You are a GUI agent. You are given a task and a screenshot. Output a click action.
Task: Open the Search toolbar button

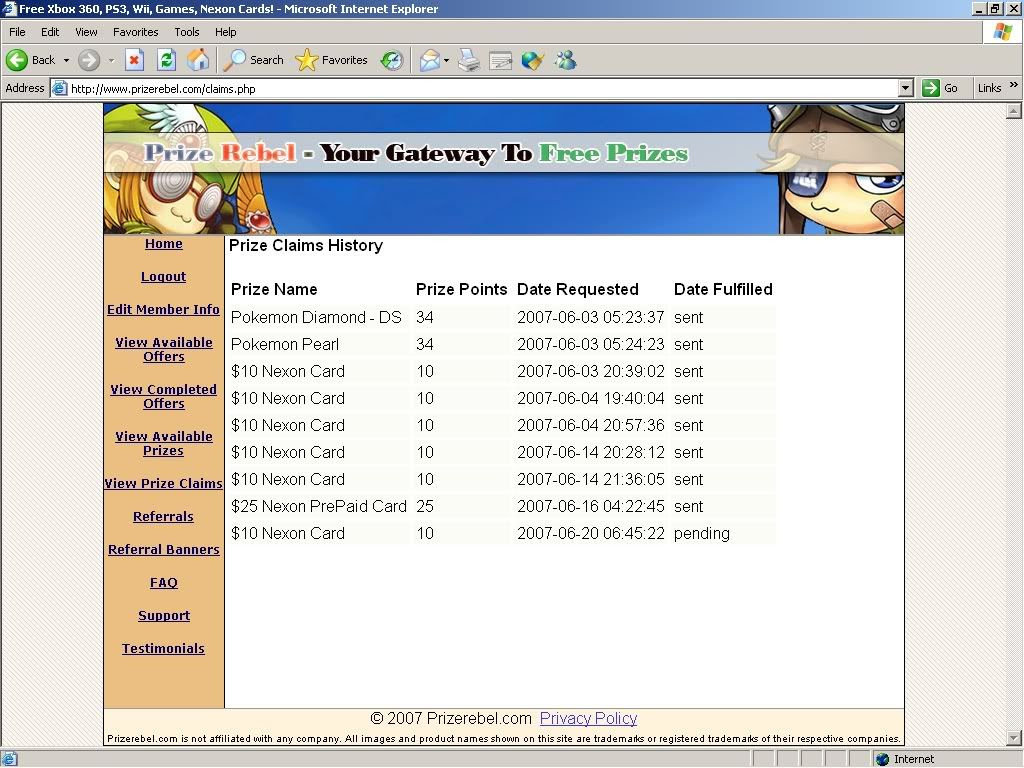click(x=253, y=60)
